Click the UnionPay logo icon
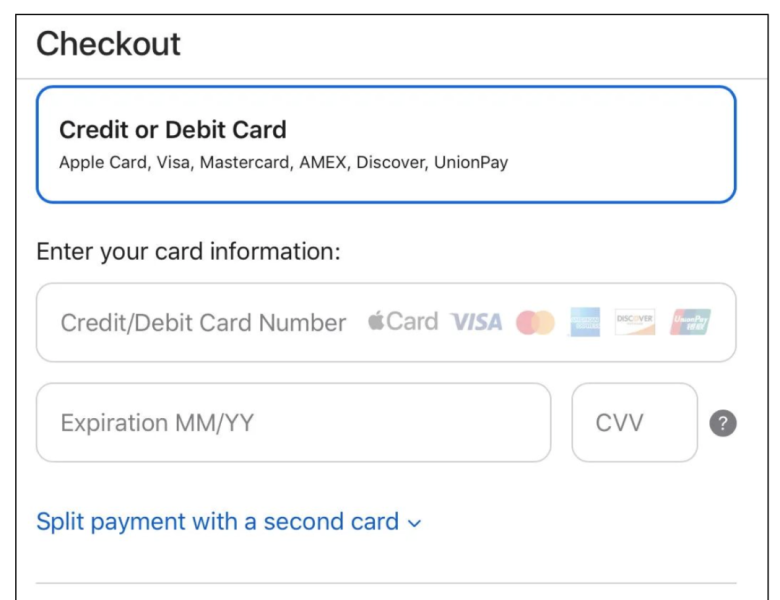This screenshot has height=600, width=780. pyautogui.click(x=690, y=322)
